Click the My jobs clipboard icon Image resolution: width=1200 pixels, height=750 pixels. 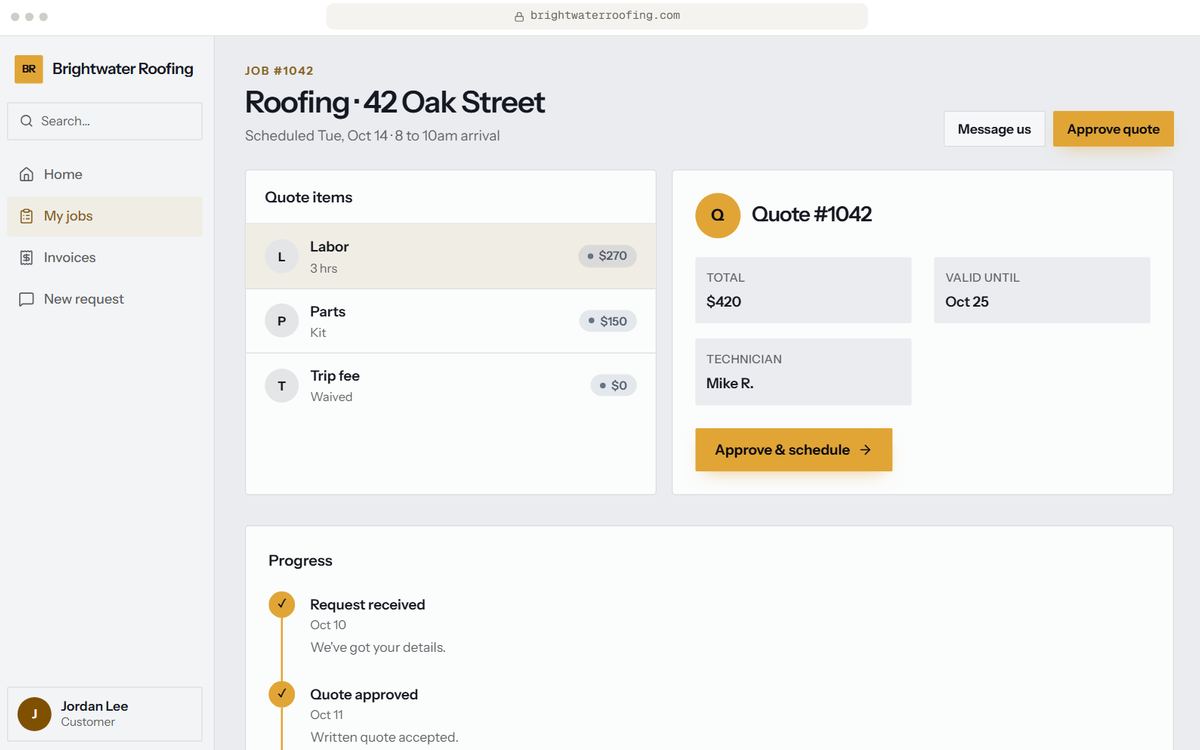[27, 216]
